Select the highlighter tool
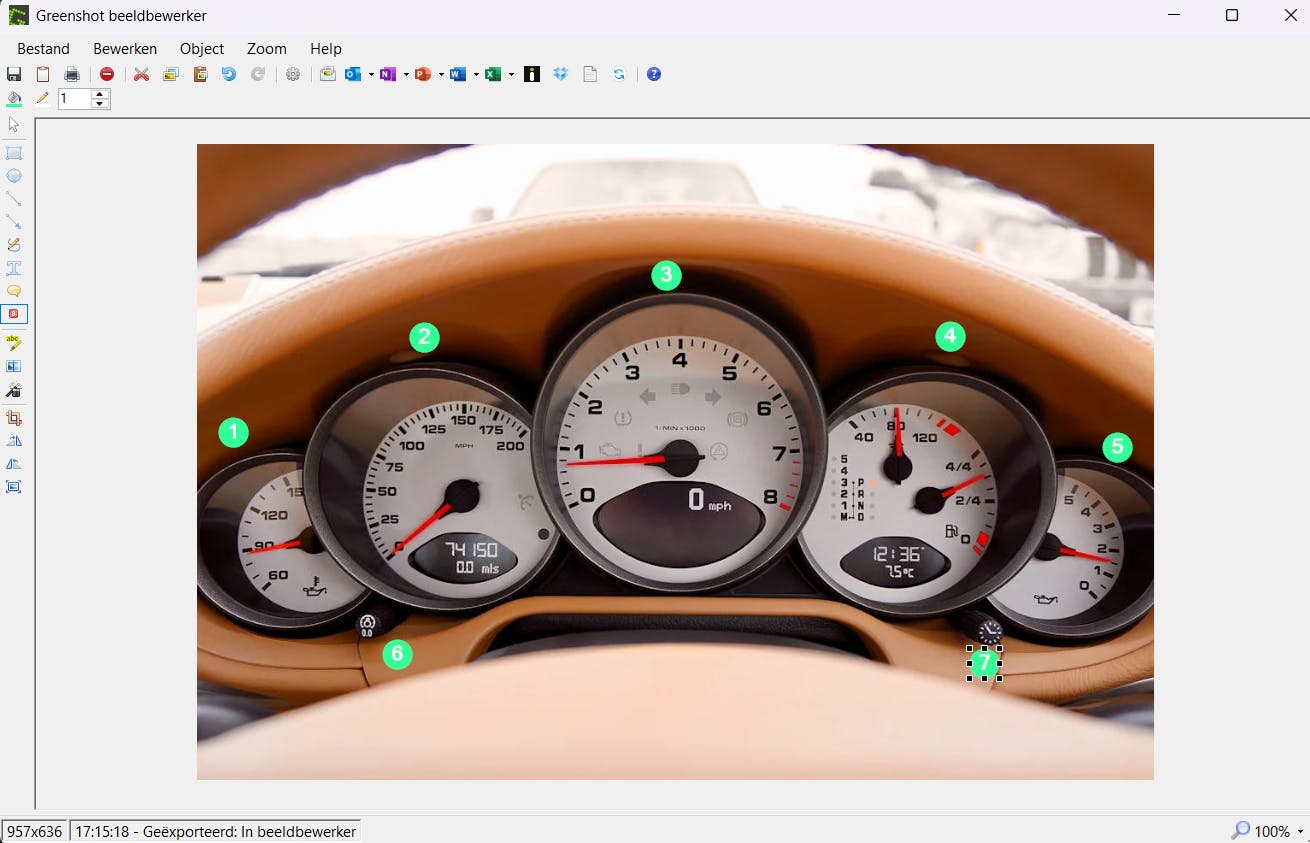The height and width of the screenshot is (843, 1310). point(14,342)
